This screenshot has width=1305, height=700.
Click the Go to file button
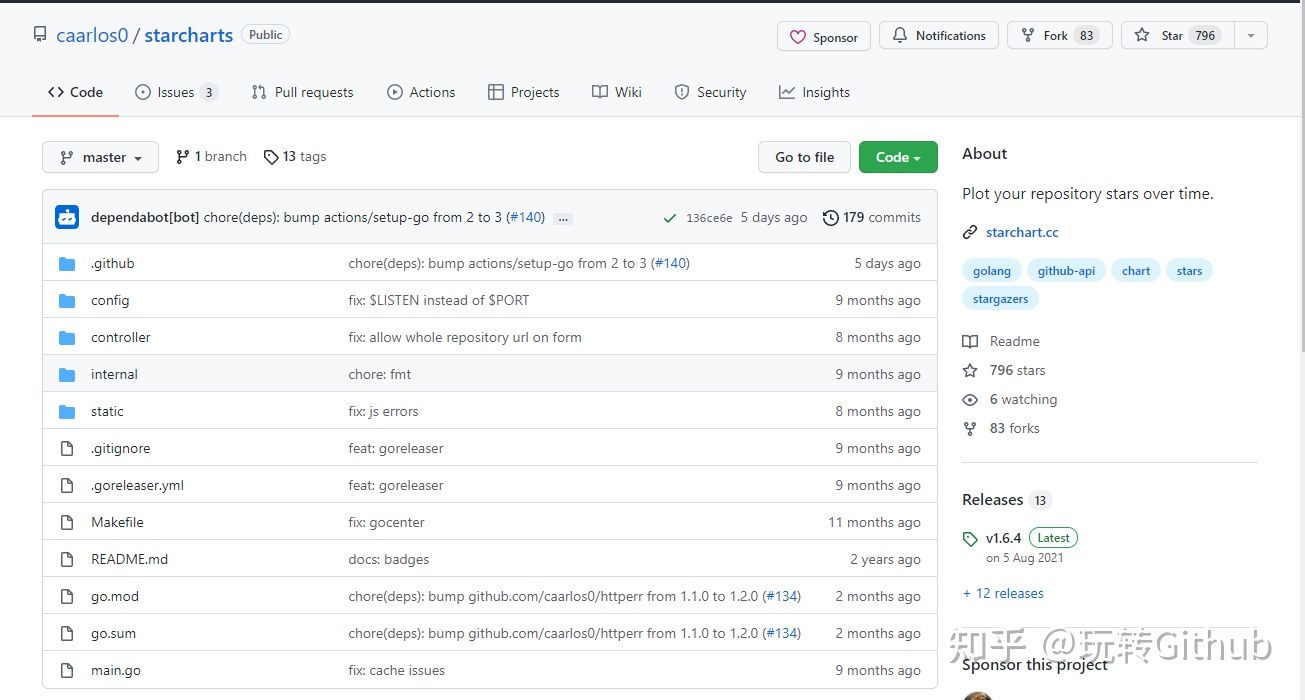coord(804,157)
